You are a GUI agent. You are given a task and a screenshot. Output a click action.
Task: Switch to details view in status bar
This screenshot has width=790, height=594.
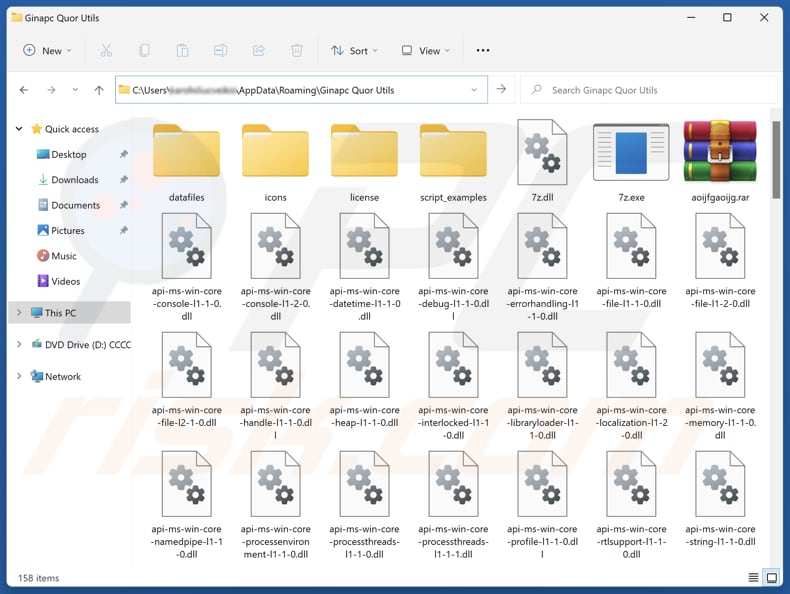coord(753,578)
